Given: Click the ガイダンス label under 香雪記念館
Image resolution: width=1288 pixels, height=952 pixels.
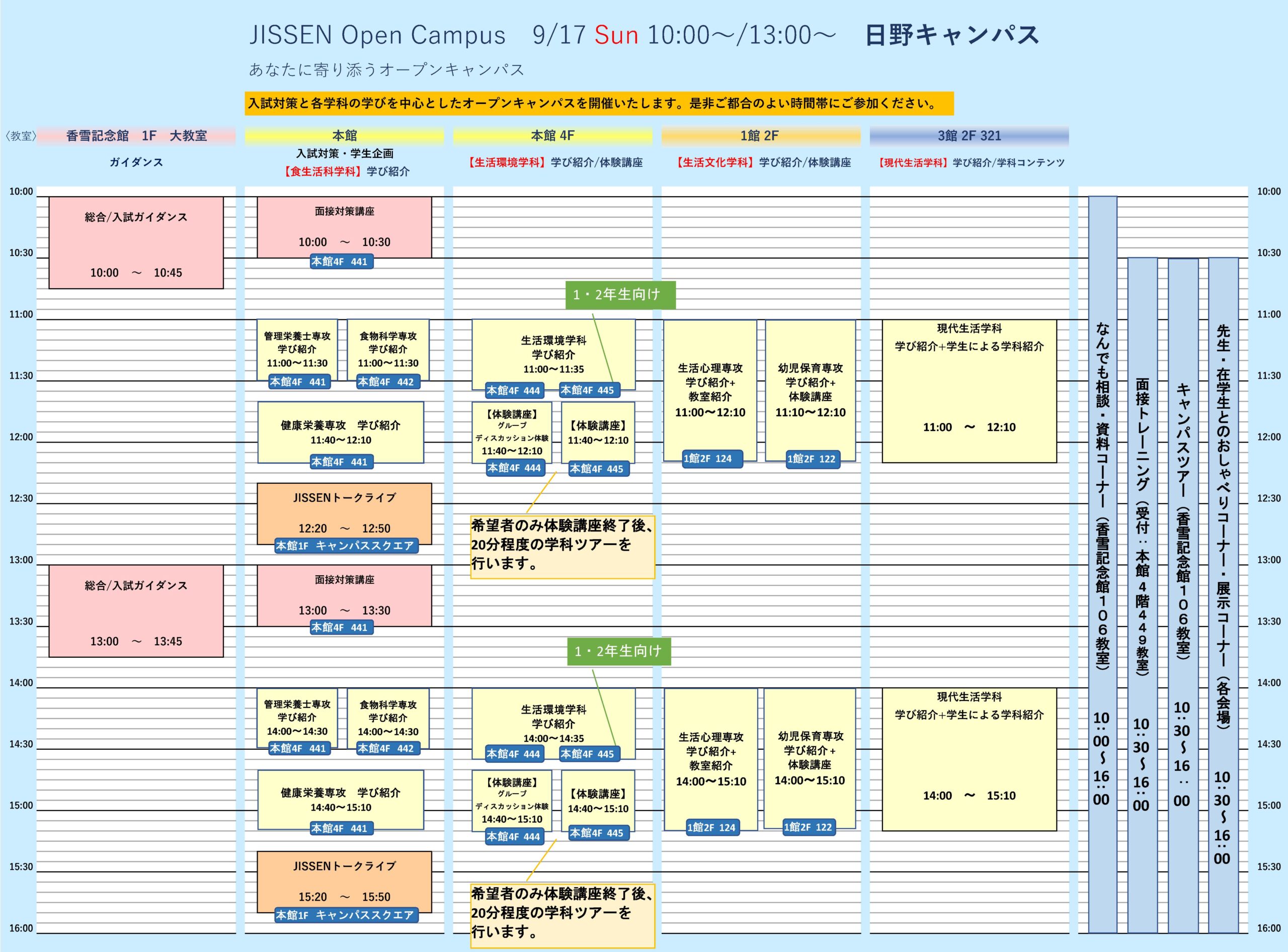Looking at the screenshot, I should (x=136, y=162).
